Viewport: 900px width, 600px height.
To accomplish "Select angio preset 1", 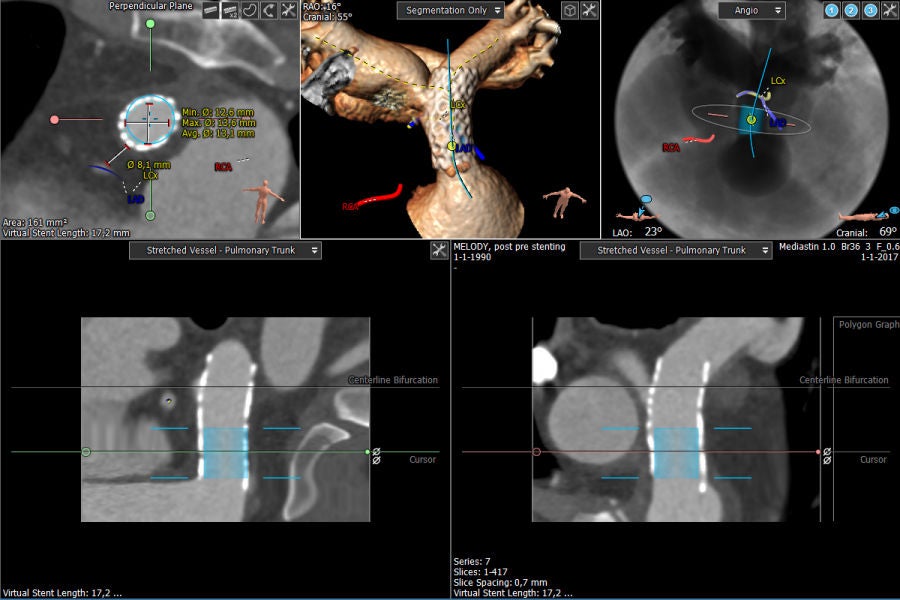I will pyautogui.click(x=832, y=10).
